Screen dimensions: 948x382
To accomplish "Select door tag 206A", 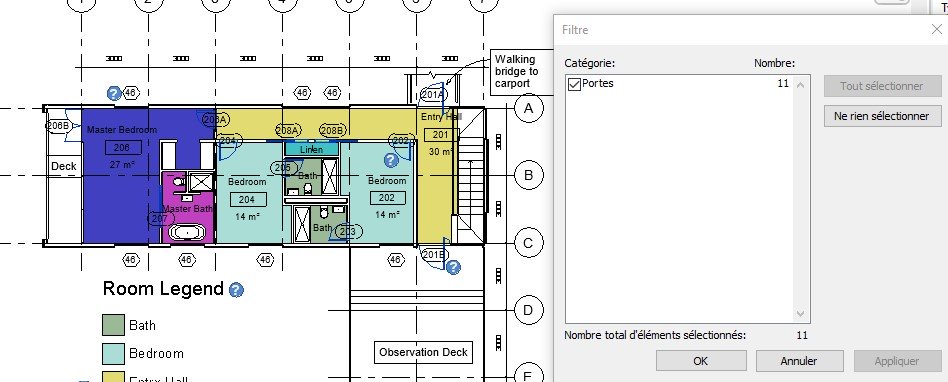I will 215,120.
